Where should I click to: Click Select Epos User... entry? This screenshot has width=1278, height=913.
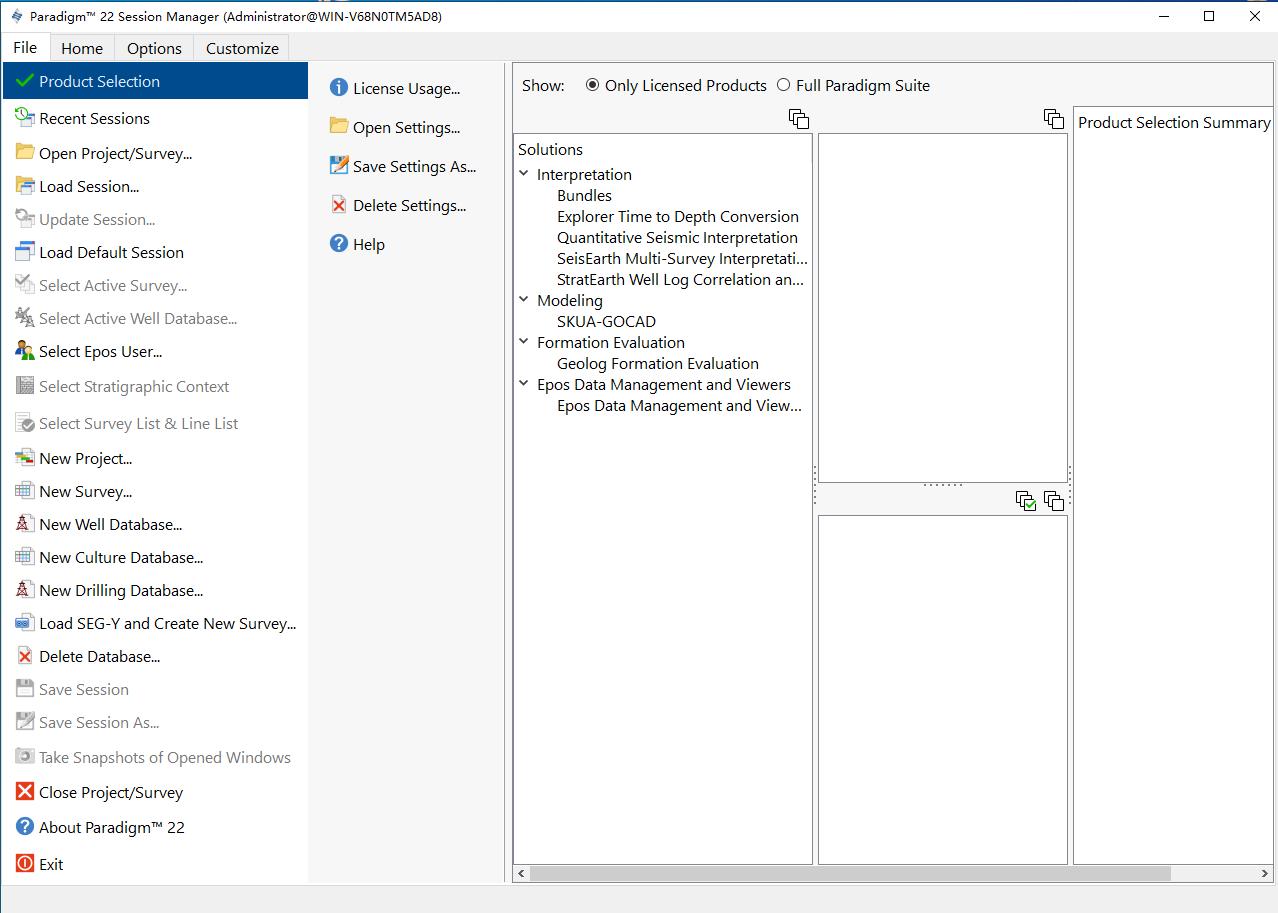point(156,351)
